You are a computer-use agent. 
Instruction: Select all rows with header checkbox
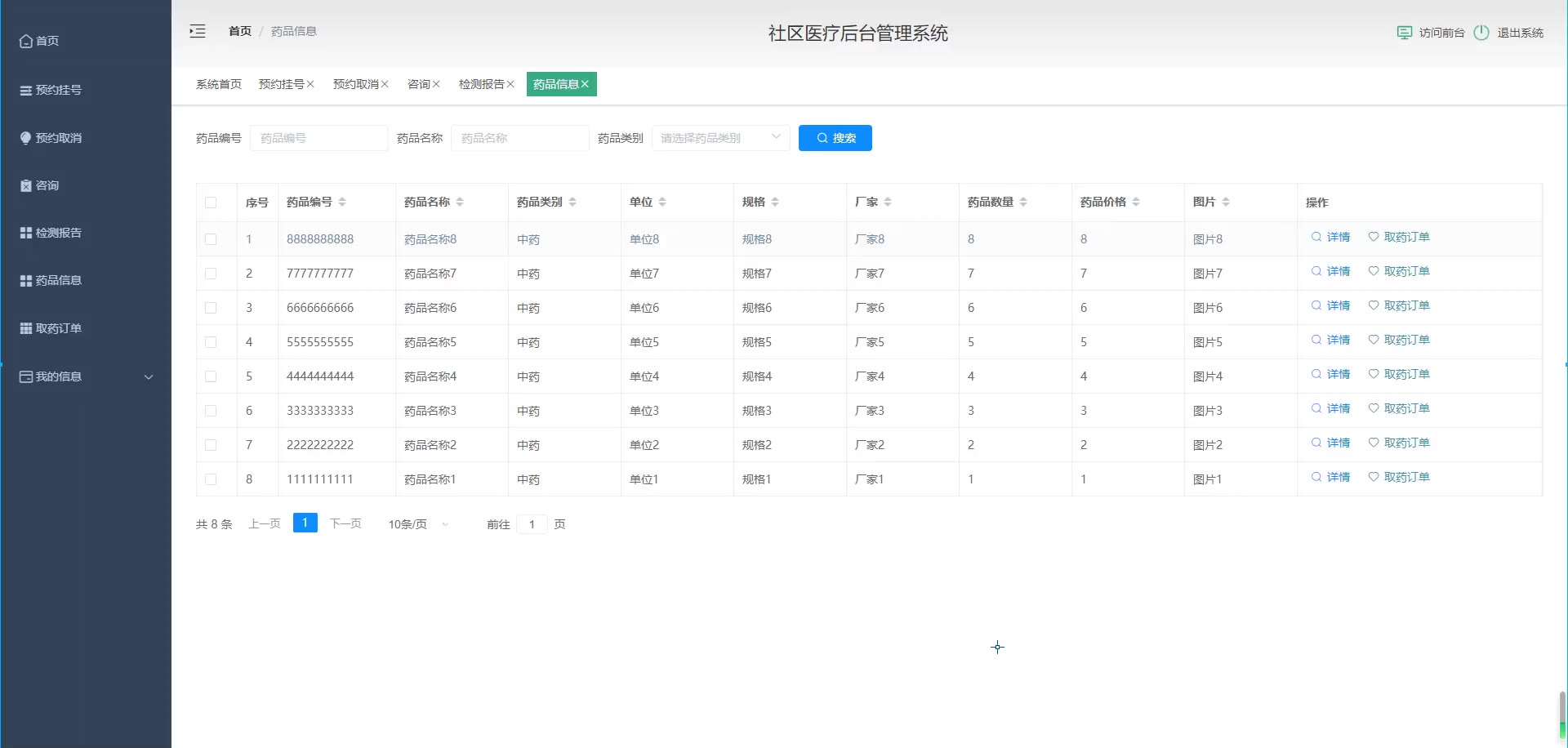tap(211, 203)
